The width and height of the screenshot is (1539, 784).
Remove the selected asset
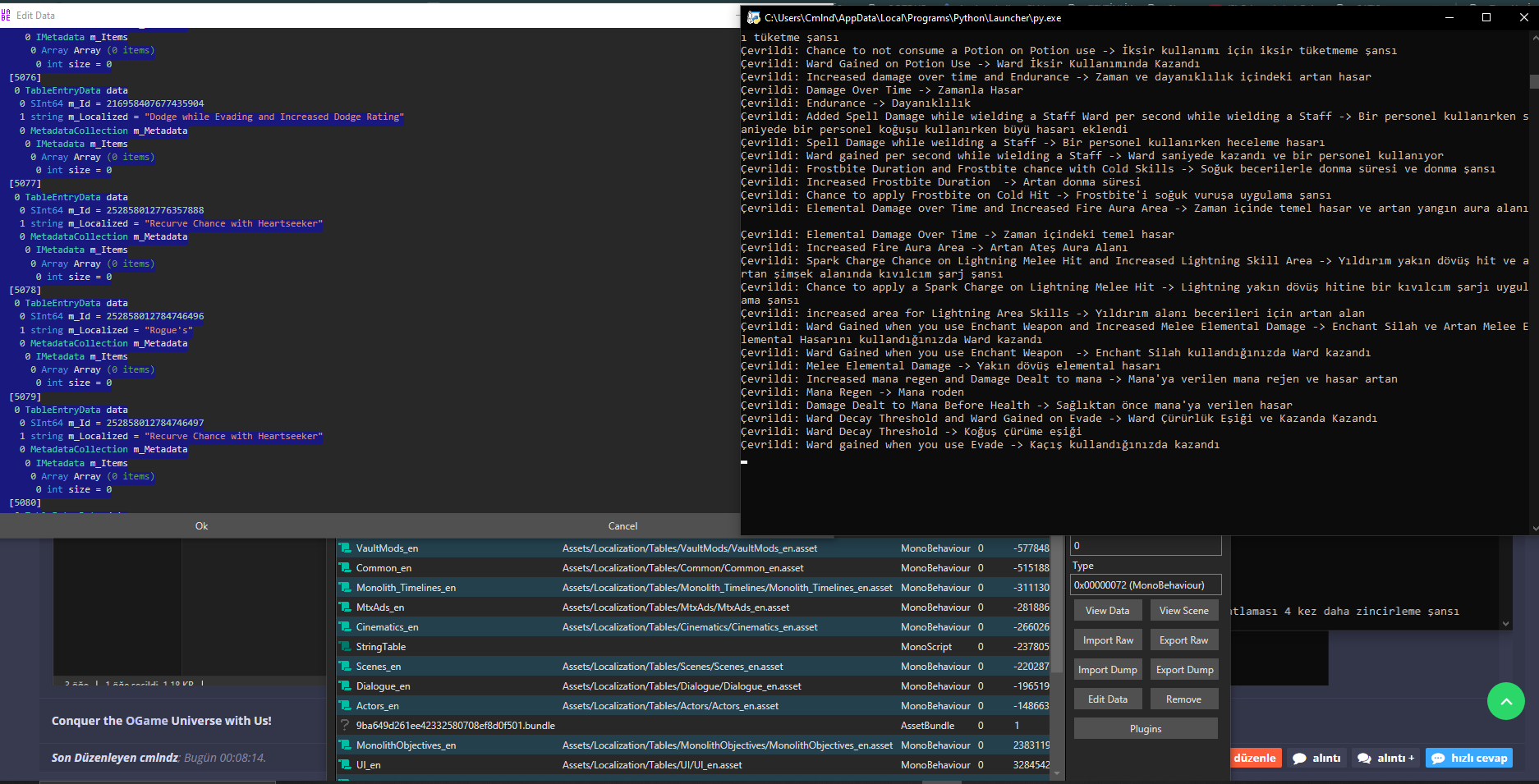[1183, 699]
